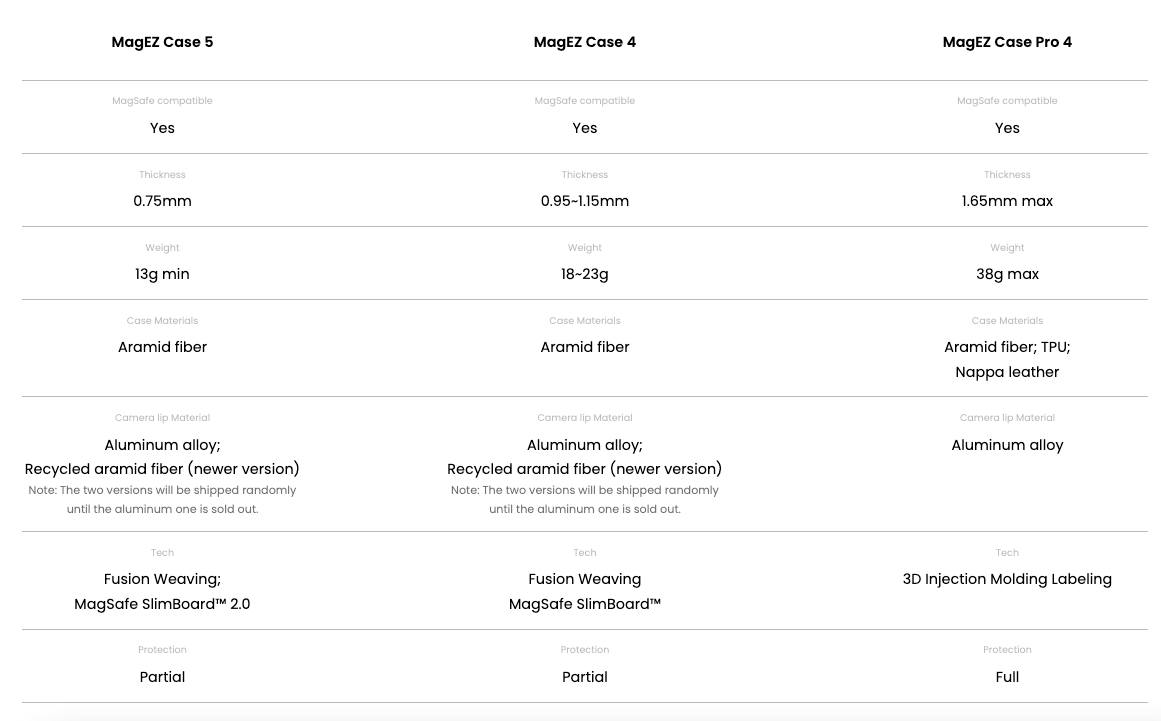Click Aramid fiber under MagEZ Case 5
1161x721 pixels.
click(162, 347)
